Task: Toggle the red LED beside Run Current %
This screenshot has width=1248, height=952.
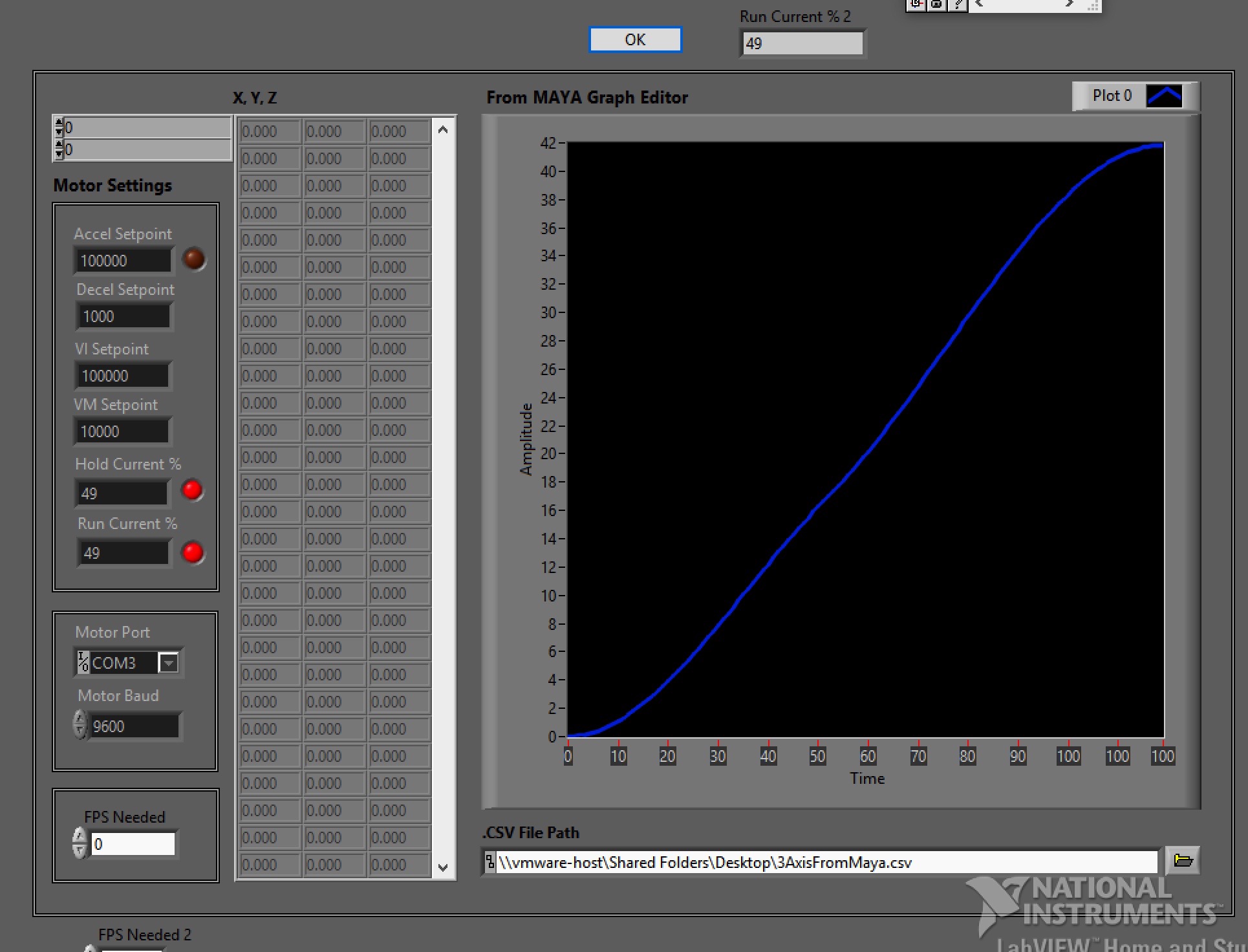Action: click(193, 552)
